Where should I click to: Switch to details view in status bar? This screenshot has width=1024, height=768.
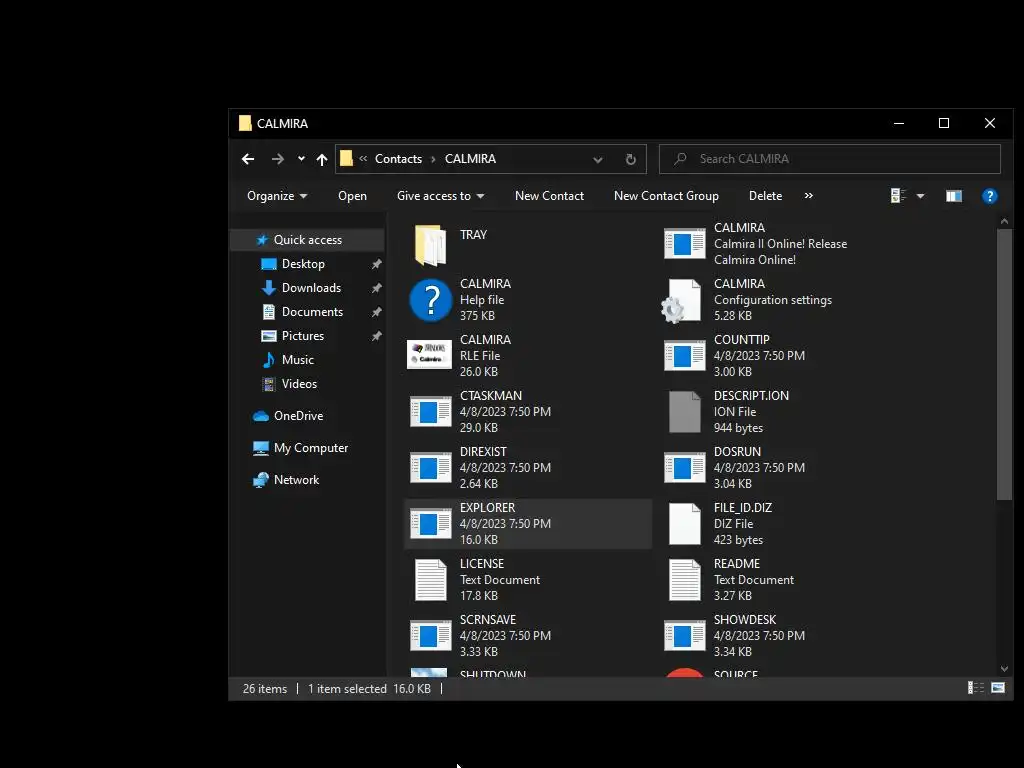976,688
